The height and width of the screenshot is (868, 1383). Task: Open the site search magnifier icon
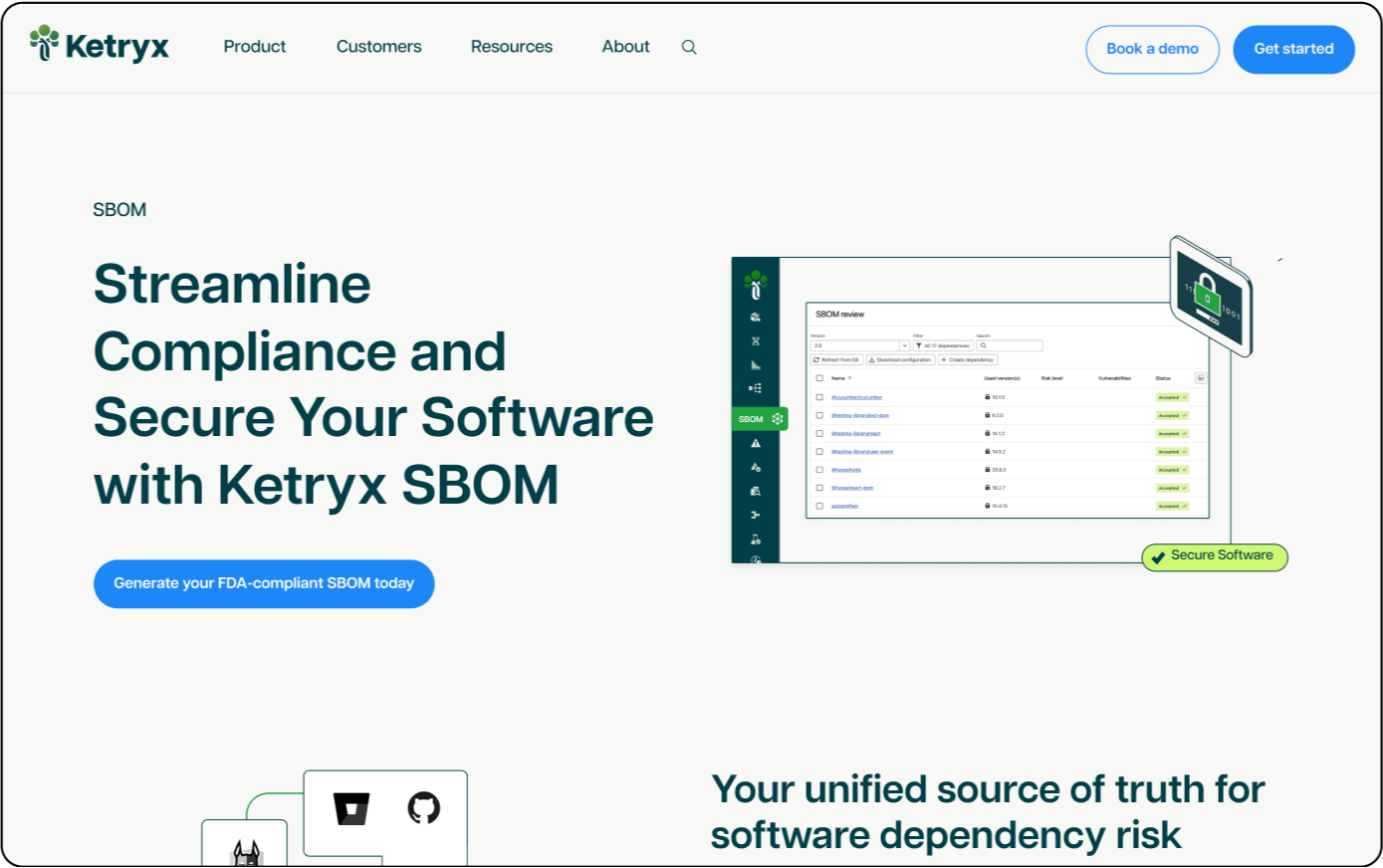pos(689,47)
